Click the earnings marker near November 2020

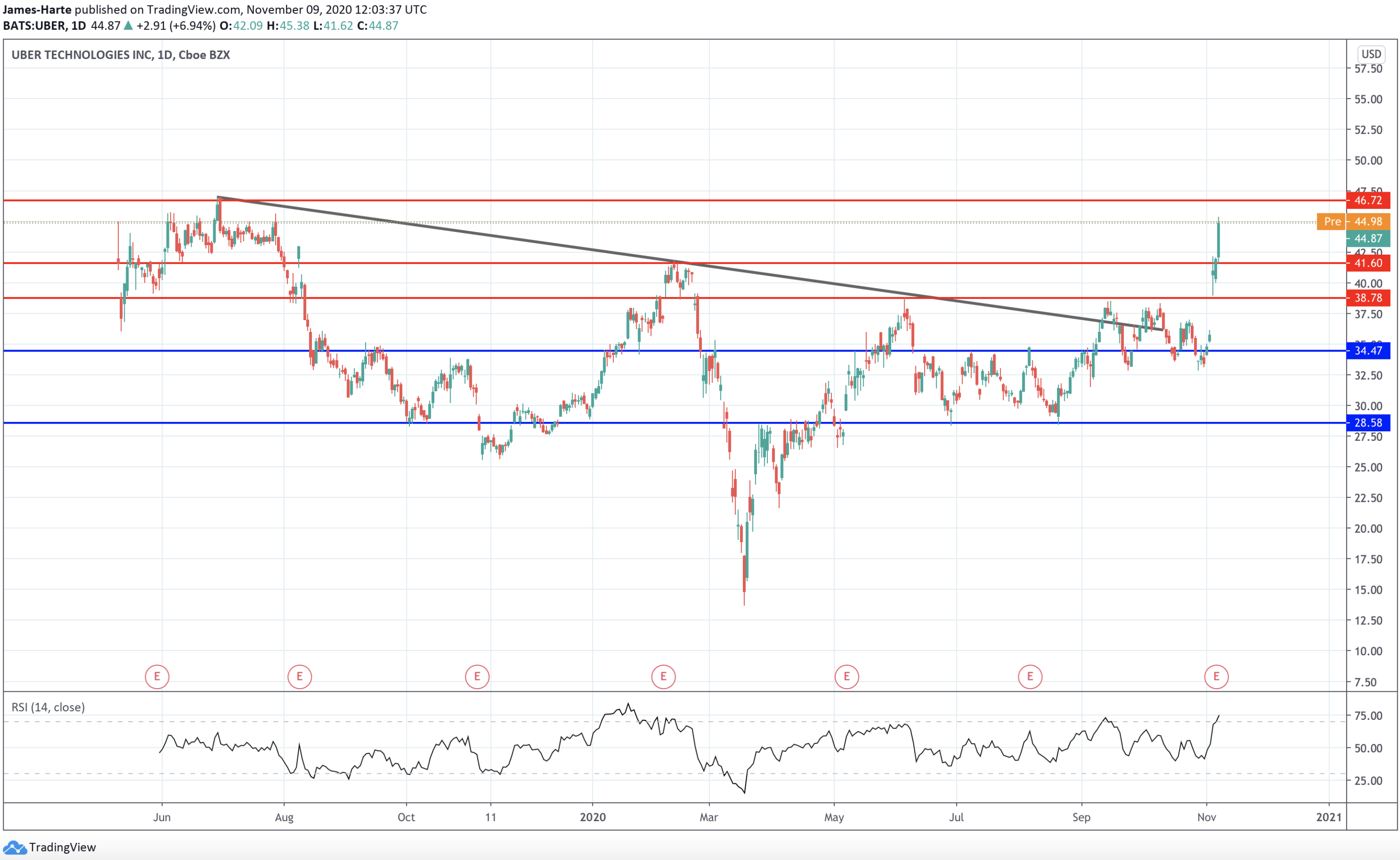[x=1216, y=676]
